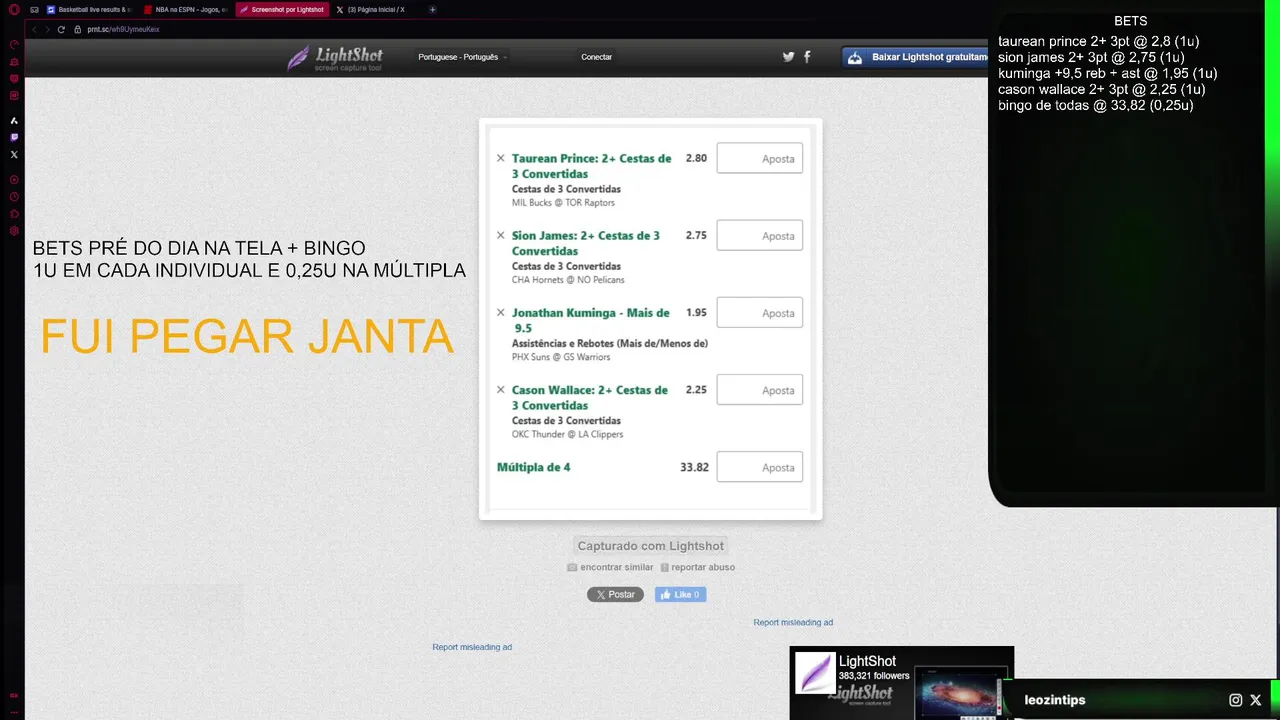Click PHX Suns @ GS Warriors text
This screenshot has width=1280, height=720.
(560, 357)
